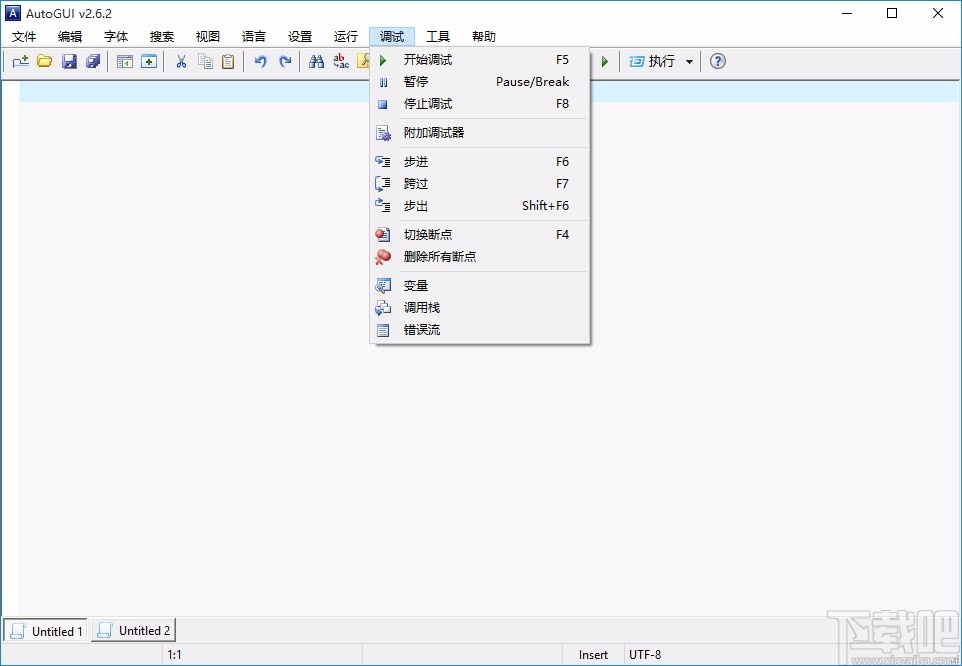Select 停止调试 to stop debugging
The width and height of the screenshot is (962, 666).
click(x=428, y=103)
